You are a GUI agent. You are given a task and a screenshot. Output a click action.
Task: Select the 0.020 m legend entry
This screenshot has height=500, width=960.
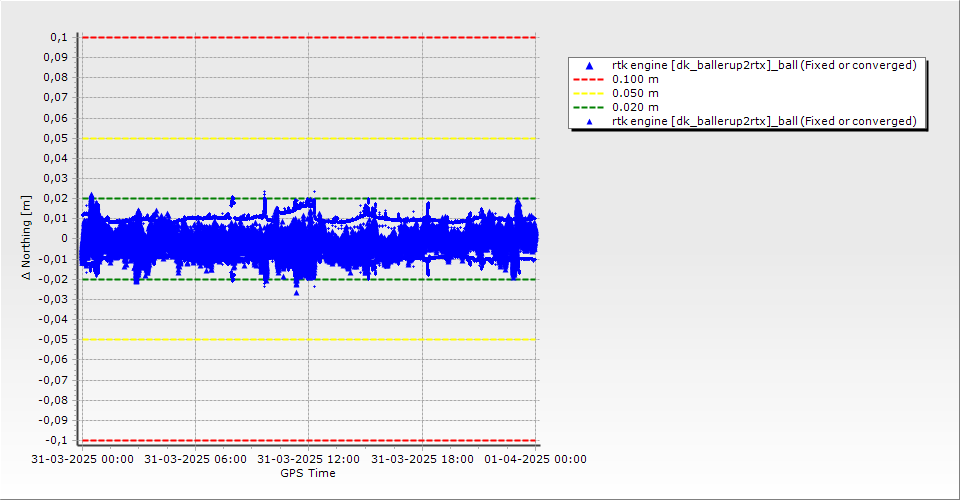pos(636,108)
